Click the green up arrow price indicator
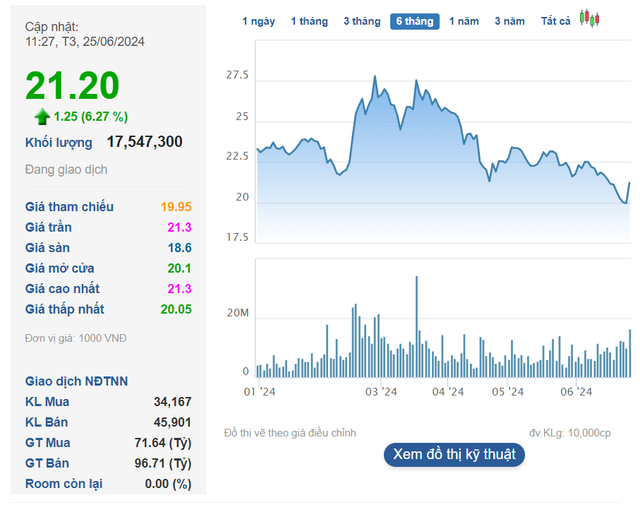Image resolution: width=640 pixels, height=505 pixels. (x=41, y=117)
